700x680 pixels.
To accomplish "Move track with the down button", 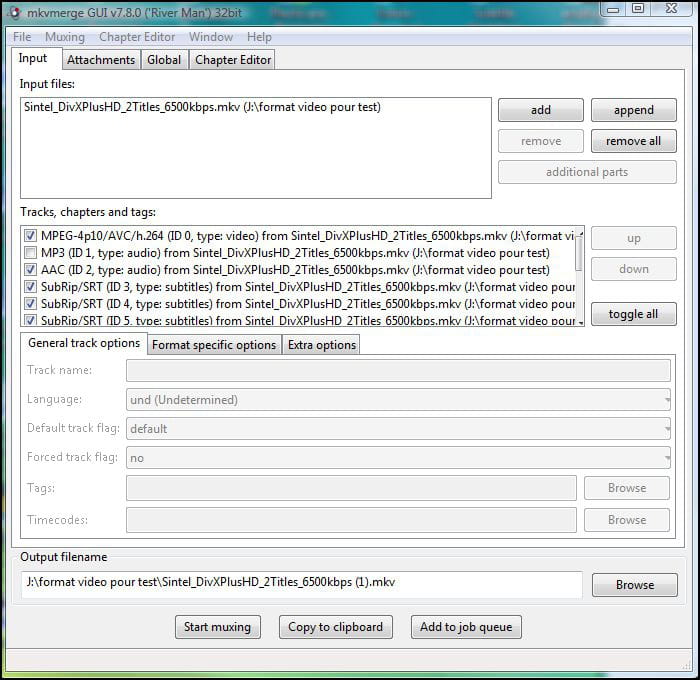I will tap(633, 269).
